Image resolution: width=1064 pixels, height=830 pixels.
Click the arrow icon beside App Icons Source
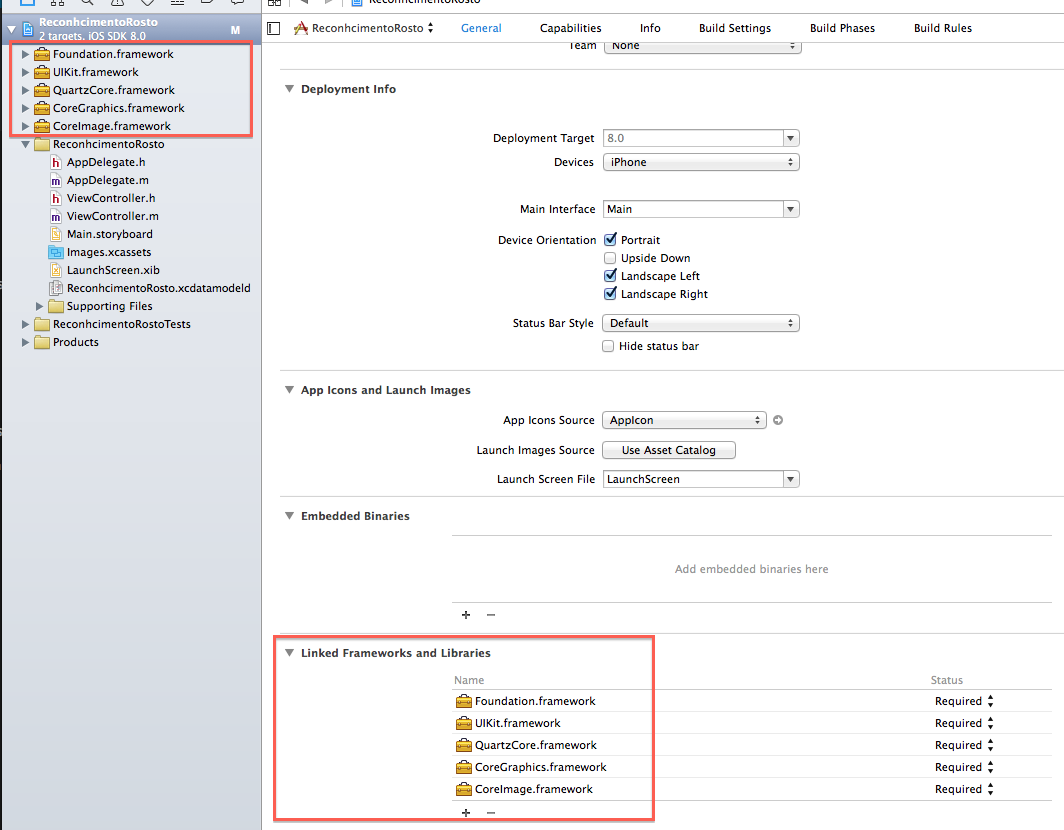(x=778, y=420)
